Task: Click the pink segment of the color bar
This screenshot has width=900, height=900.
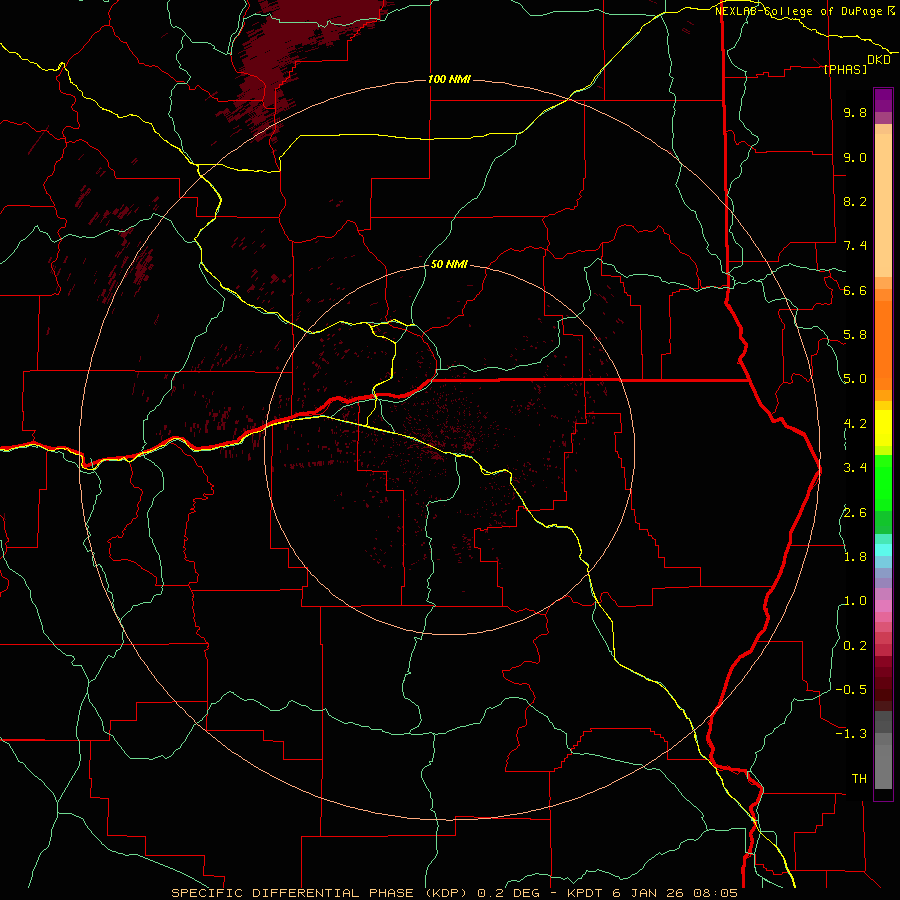Action: point(883,606)
